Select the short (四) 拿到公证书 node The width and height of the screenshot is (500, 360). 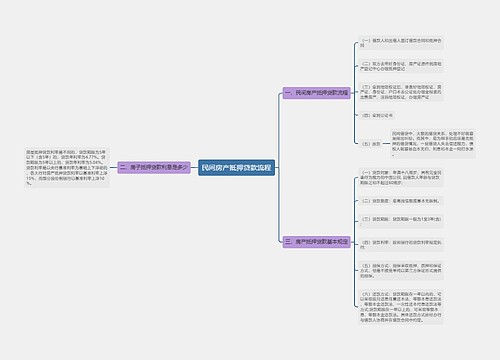(377, 115)
